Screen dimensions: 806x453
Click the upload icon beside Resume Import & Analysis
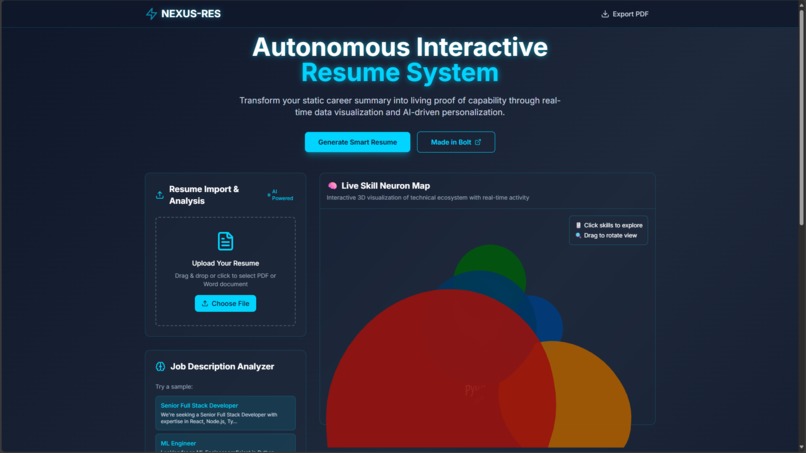160,195
